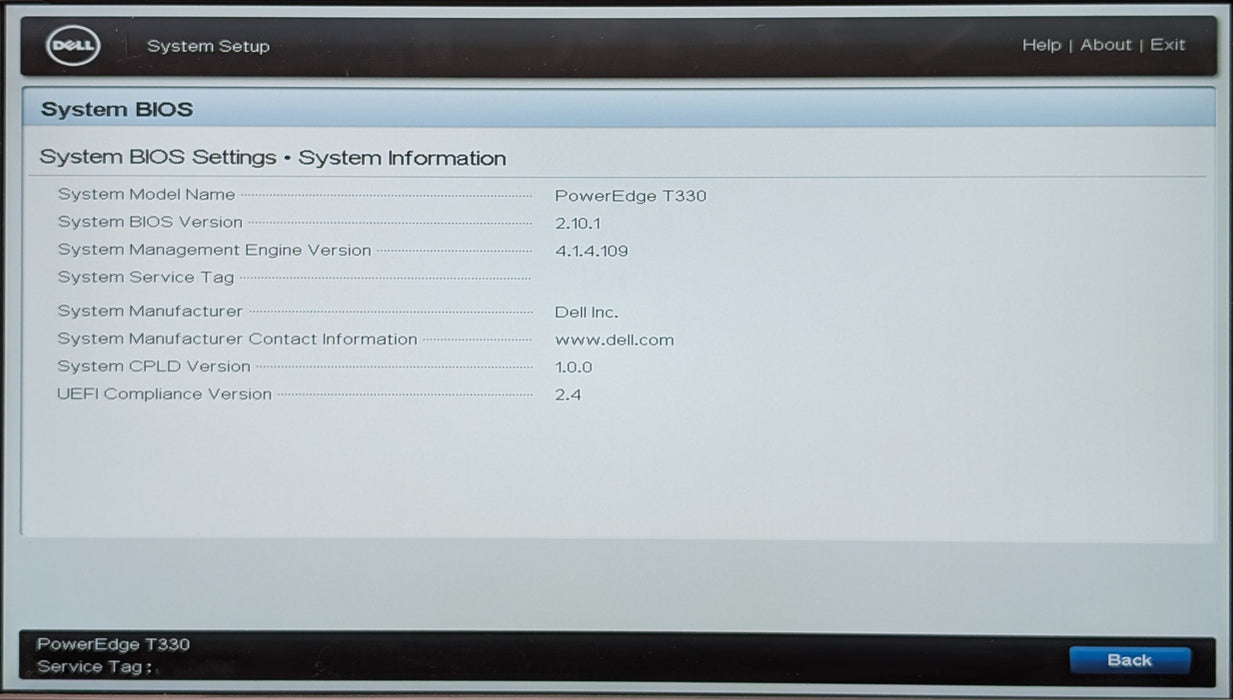Click CPLD version value 1.0.0
The width and height of the screenshot is (1233, 700).
[573, 367]
